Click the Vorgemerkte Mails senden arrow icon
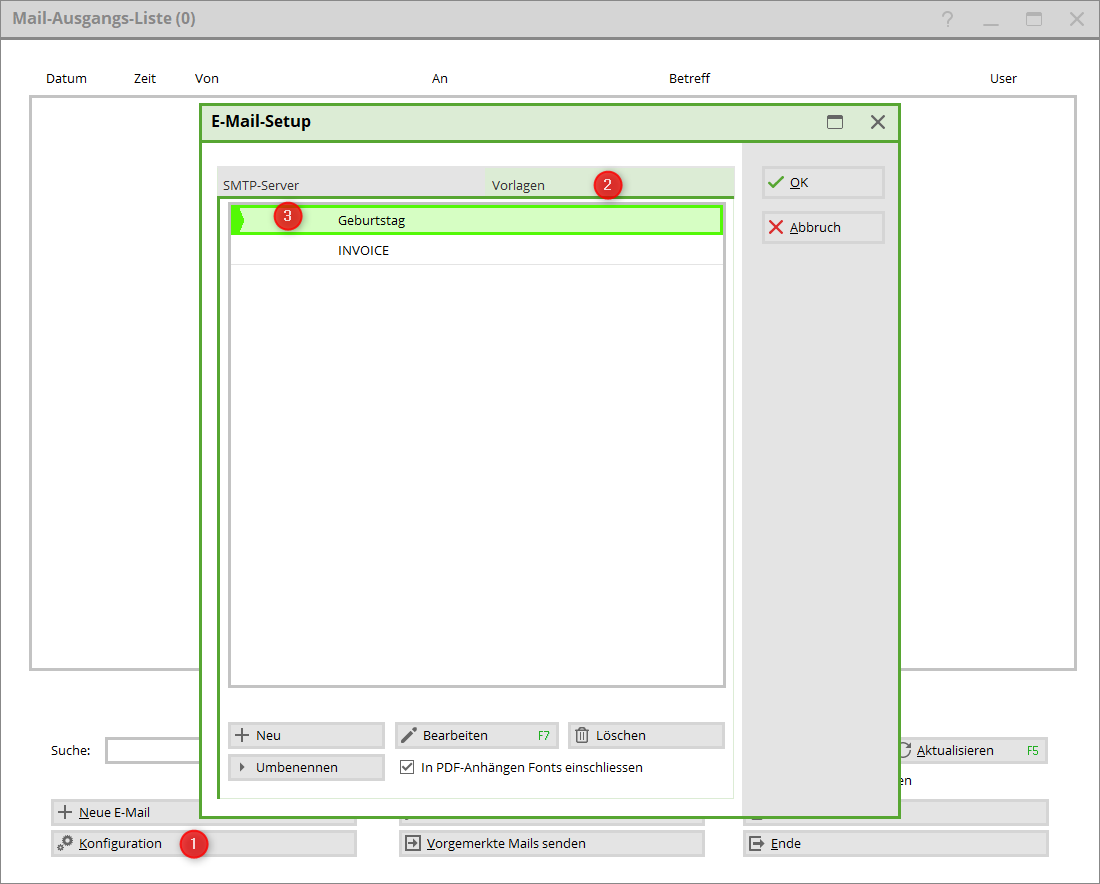 pyautogui.click(x=412, y=844)
